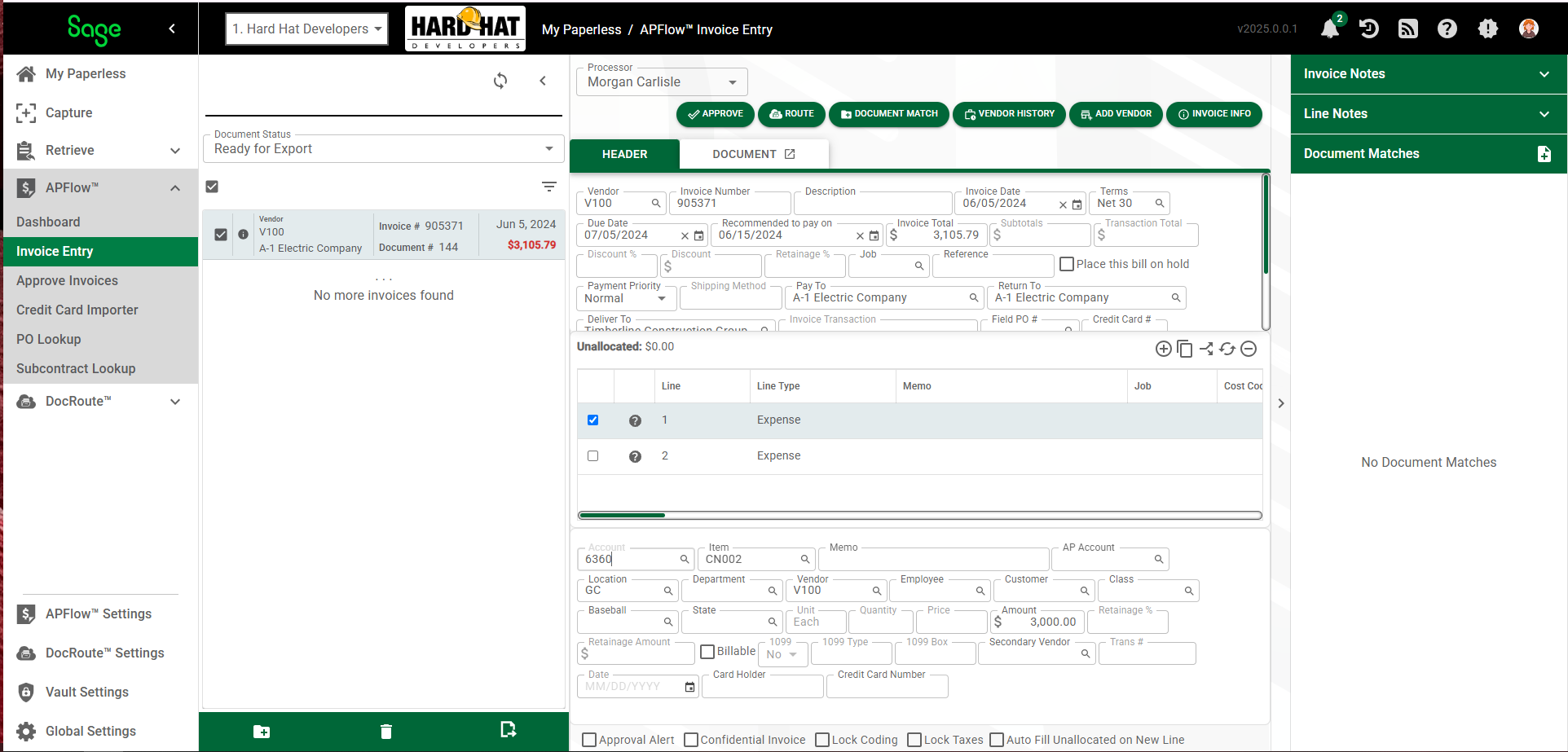Split the selected distribution line
The height and width of the screenshot is (752, 1568).
pyautogui.click(x=1206, y=349)
